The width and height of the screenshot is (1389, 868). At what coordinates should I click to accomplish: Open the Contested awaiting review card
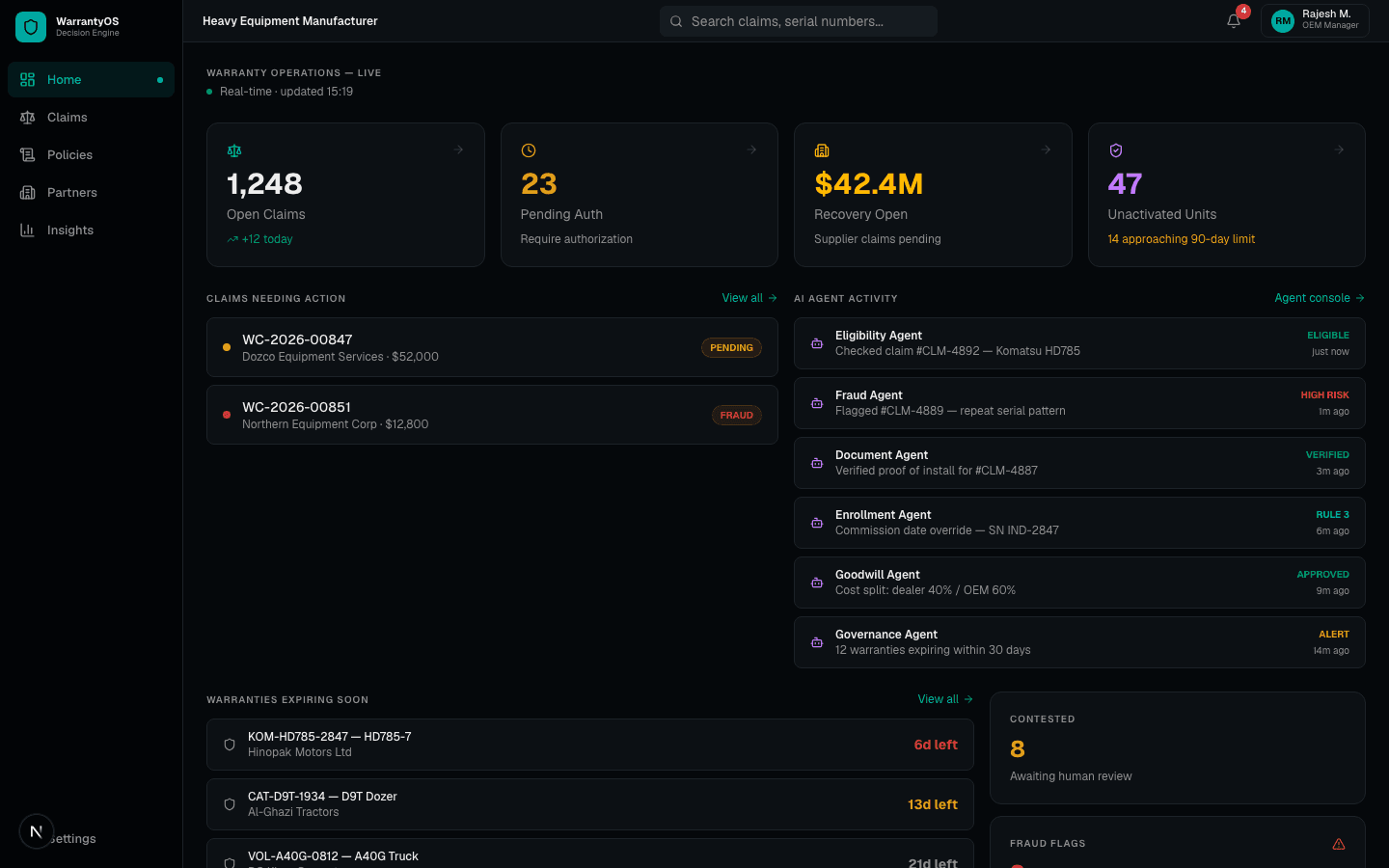1178,747
